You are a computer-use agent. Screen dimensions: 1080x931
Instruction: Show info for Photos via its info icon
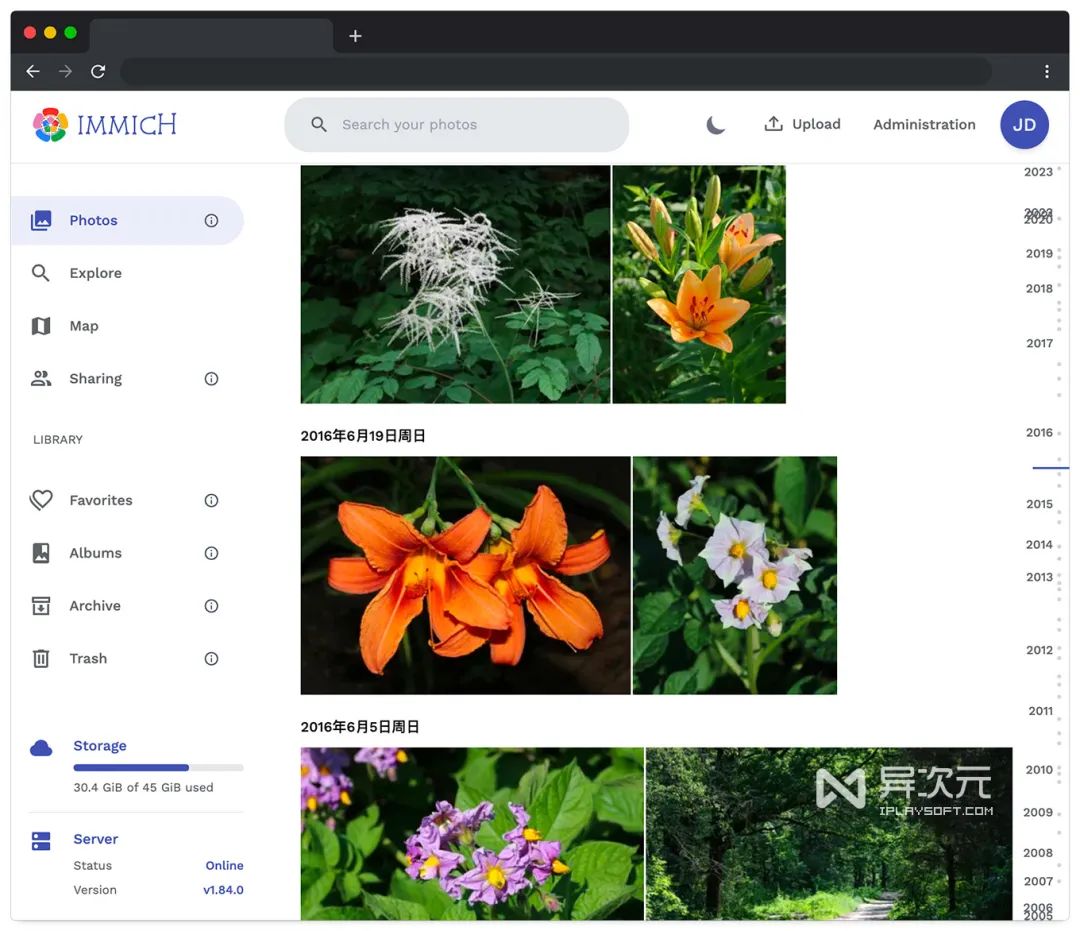pyautogui.click(x=211, y=220)
